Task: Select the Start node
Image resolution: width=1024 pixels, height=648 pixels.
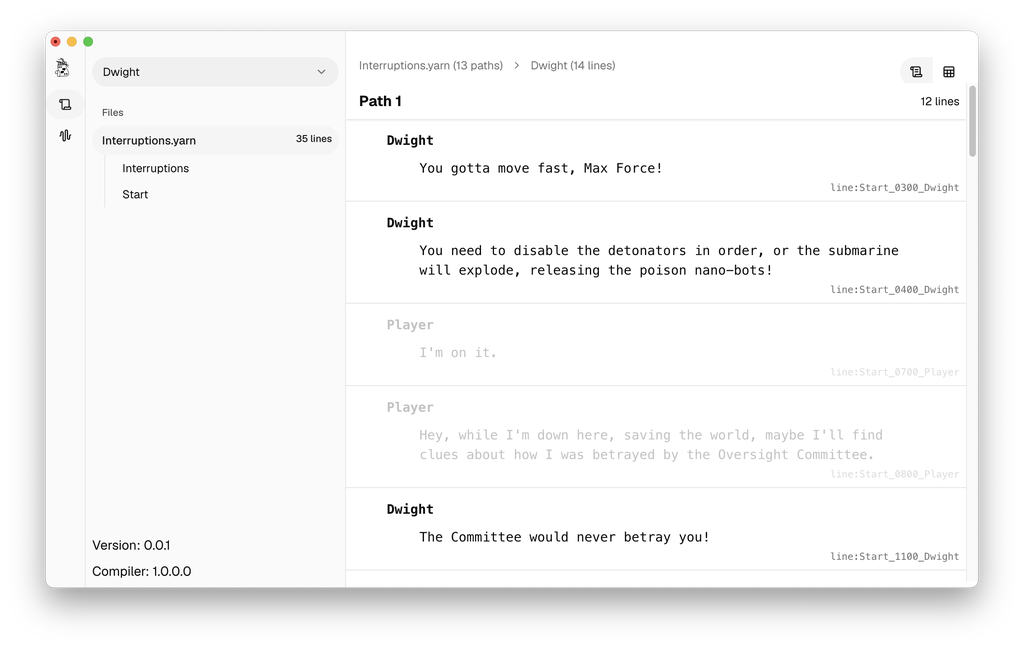Action: tap(135, 195)
